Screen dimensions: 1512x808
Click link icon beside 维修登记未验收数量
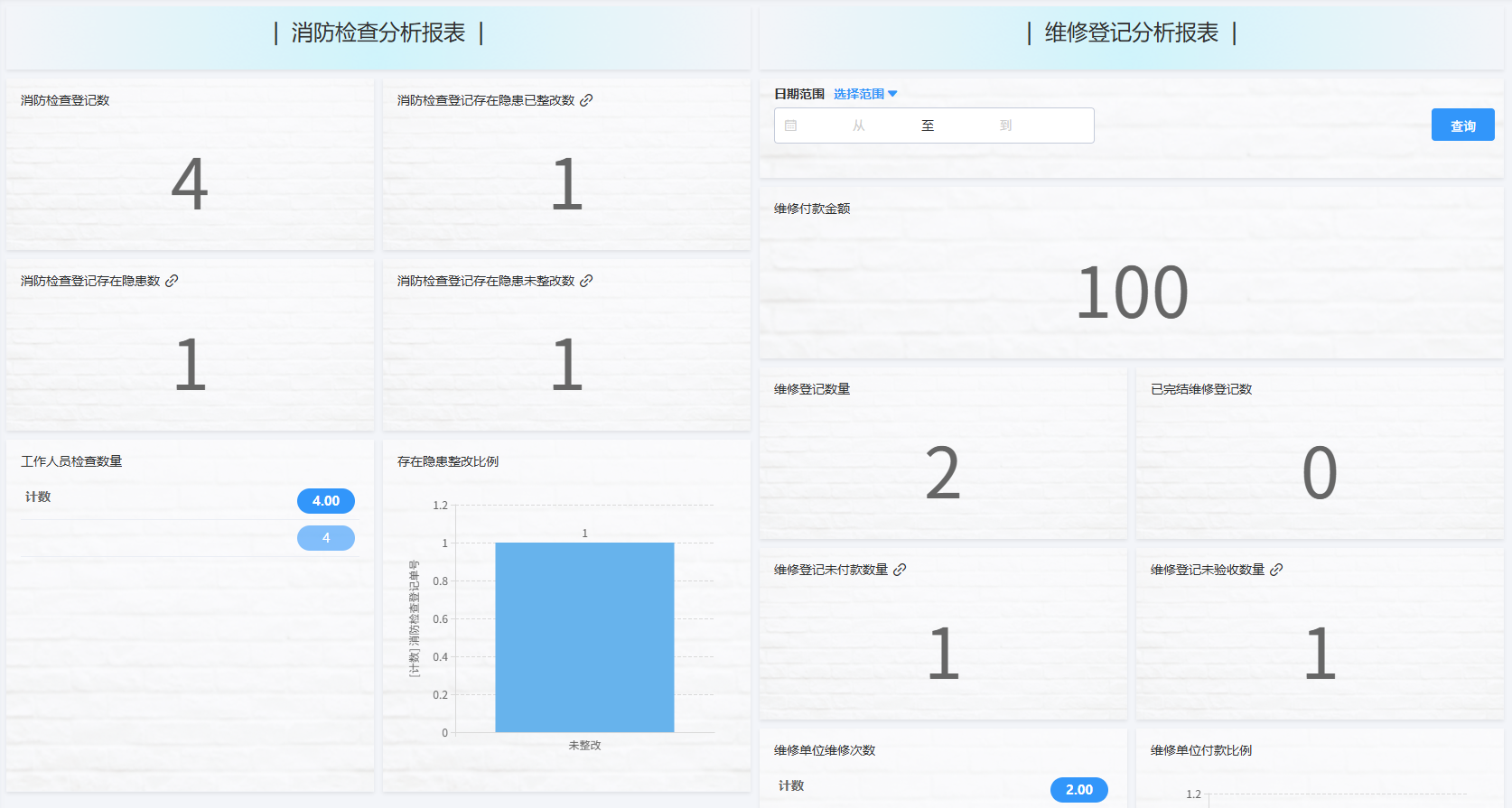pyautogui.click(x=1276, y=570)
